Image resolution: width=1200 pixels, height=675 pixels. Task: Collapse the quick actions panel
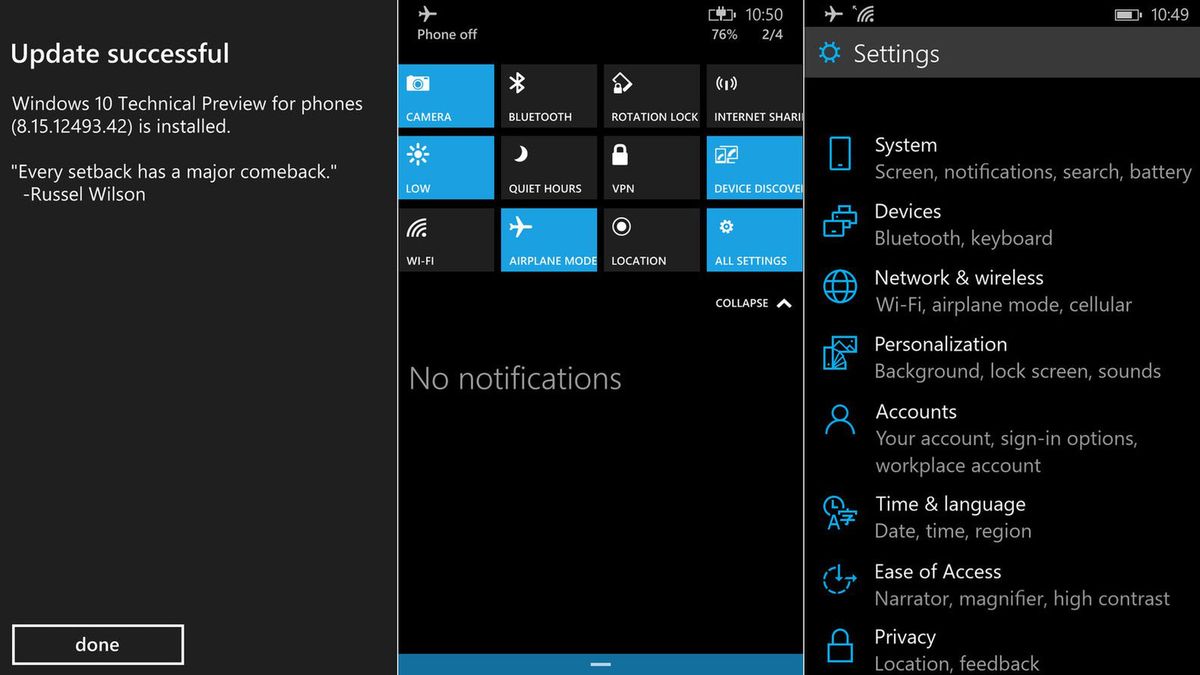(754, 303)
